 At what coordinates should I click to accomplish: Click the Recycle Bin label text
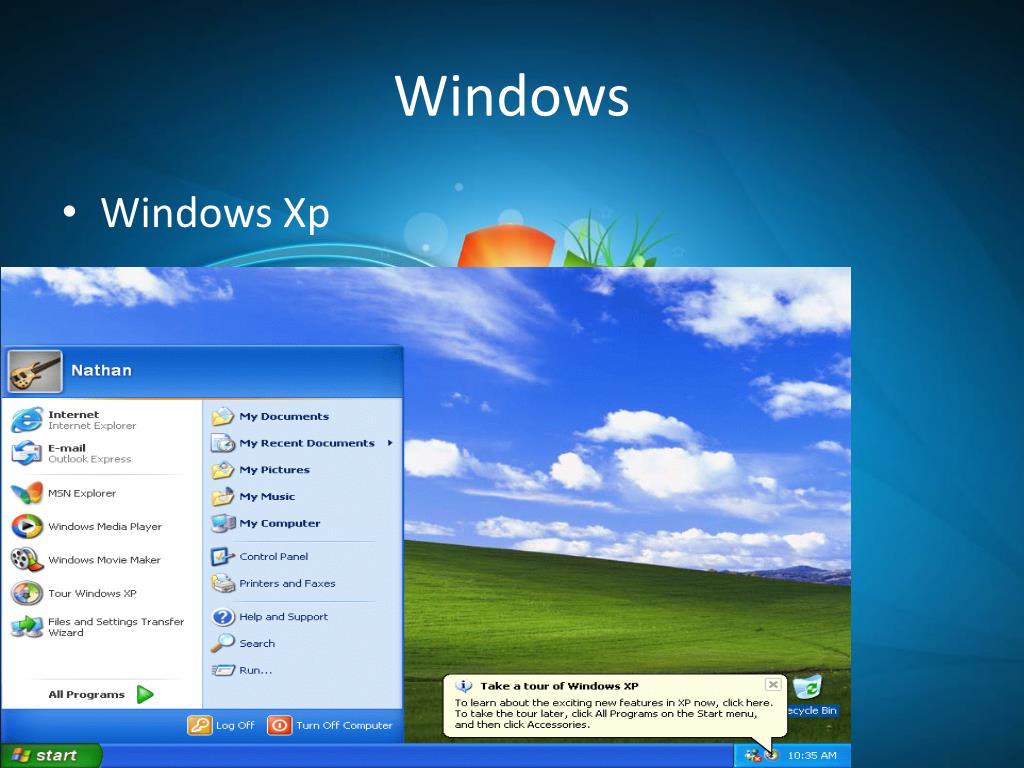812,711
